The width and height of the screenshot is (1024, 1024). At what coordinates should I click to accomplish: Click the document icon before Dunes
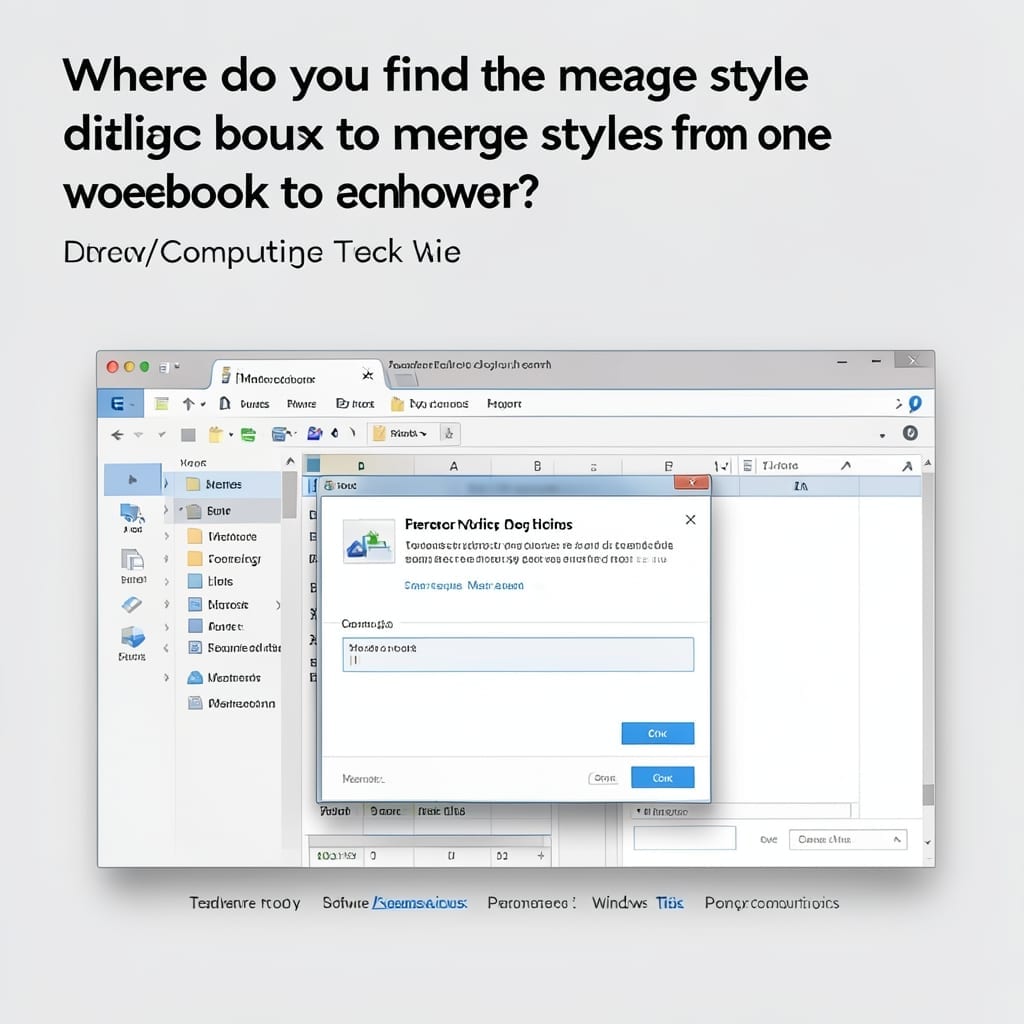[225, 404]
